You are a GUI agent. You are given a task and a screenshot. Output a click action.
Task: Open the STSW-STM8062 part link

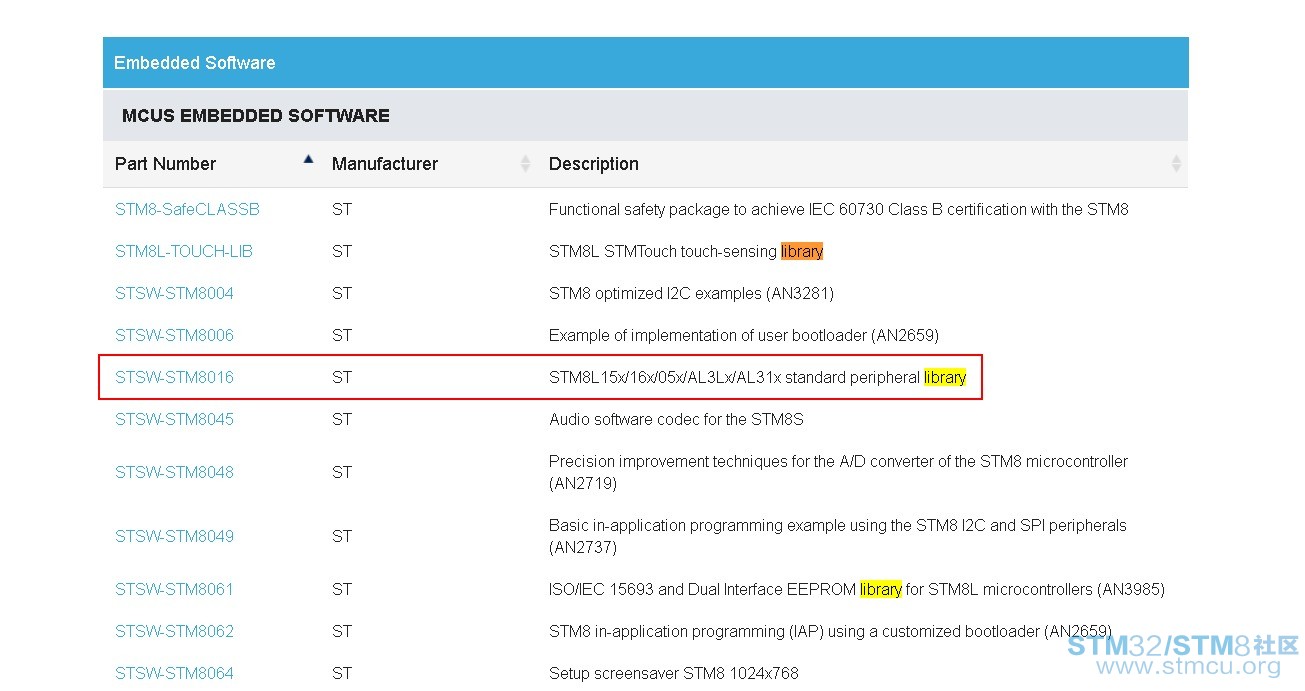pyautogui.click(x=174, y=631)
